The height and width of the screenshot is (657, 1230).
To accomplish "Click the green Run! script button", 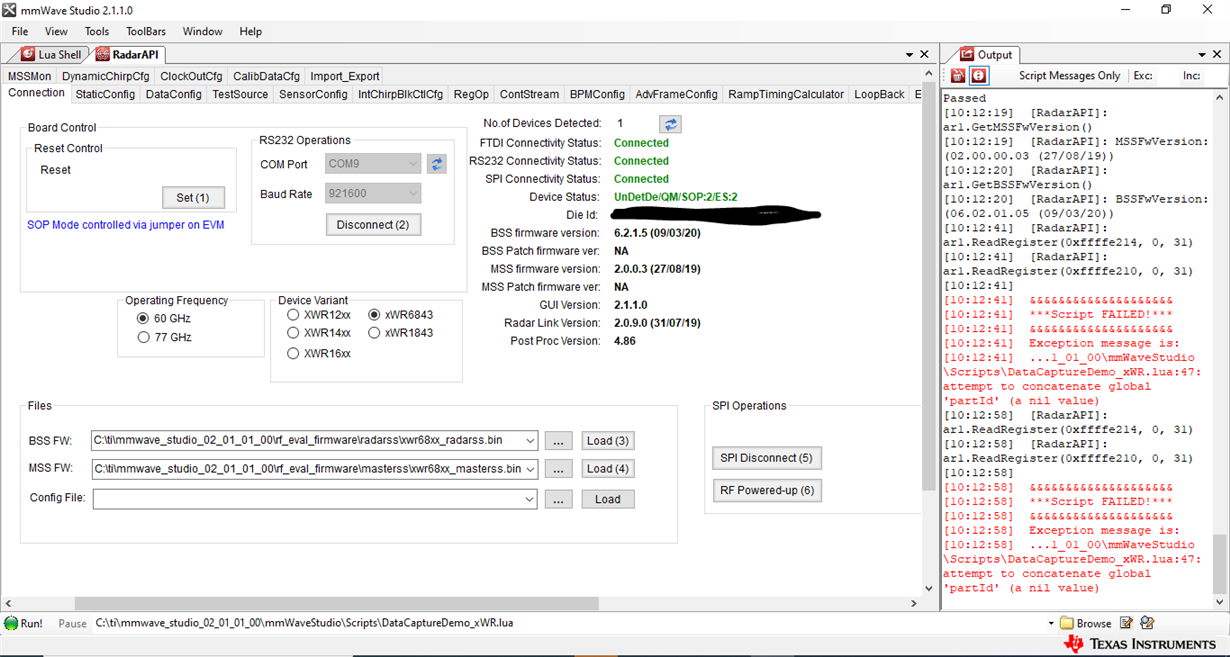I will click(x=23, y=623).
